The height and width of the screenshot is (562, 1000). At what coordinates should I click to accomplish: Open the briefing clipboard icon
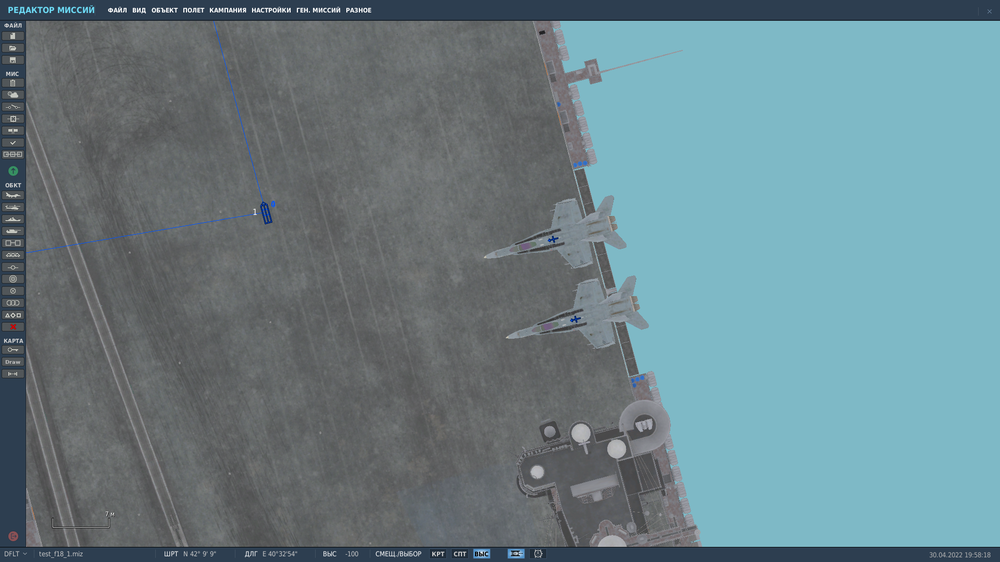13,83
